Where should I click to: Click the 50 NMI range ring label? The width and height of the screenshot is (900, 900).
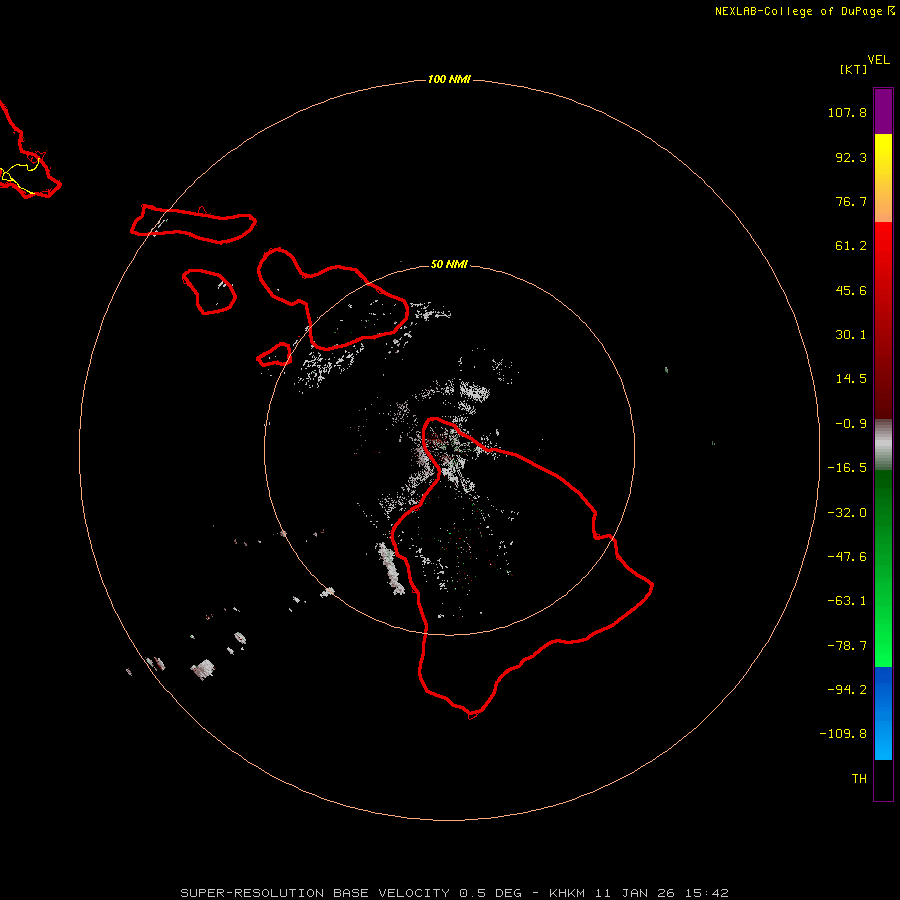pos(449,264)
